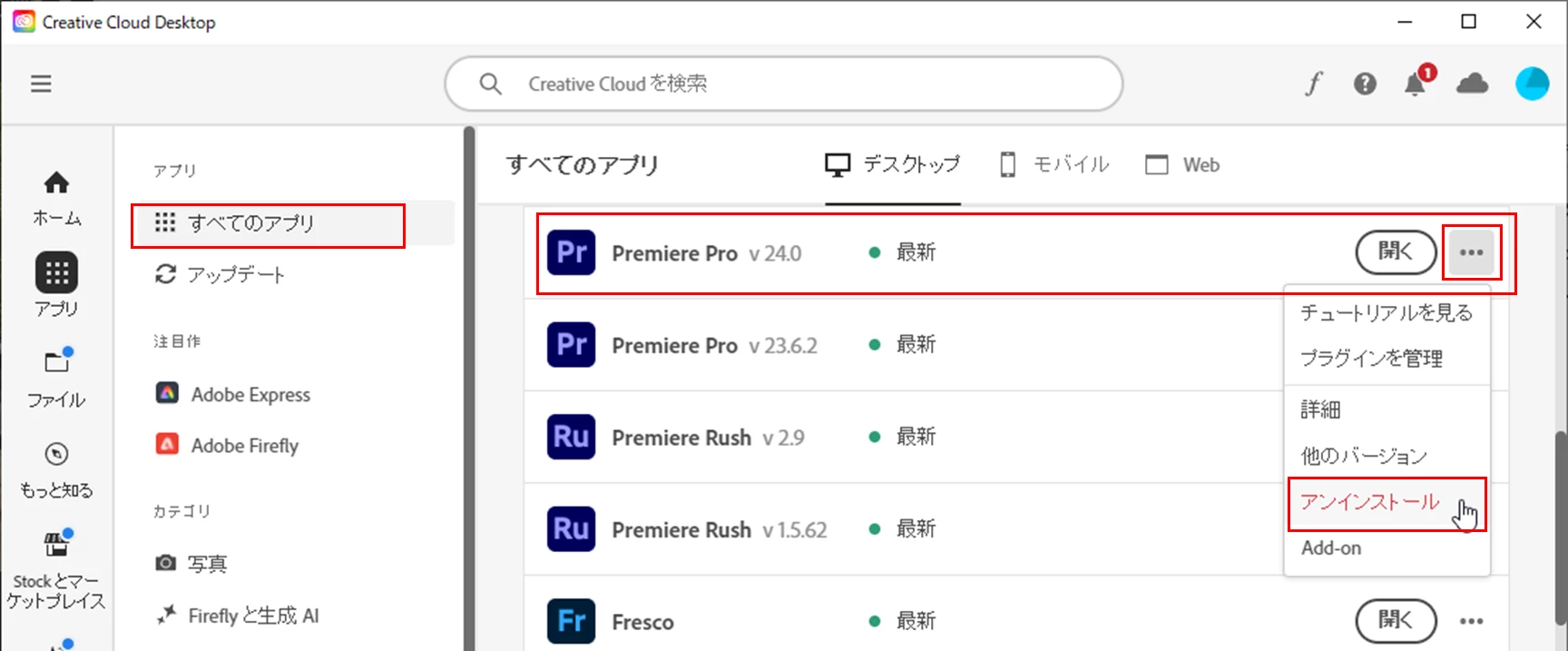Open ファイル in the sidebar
1568x651 pixels.
click(x=56, y=378)
